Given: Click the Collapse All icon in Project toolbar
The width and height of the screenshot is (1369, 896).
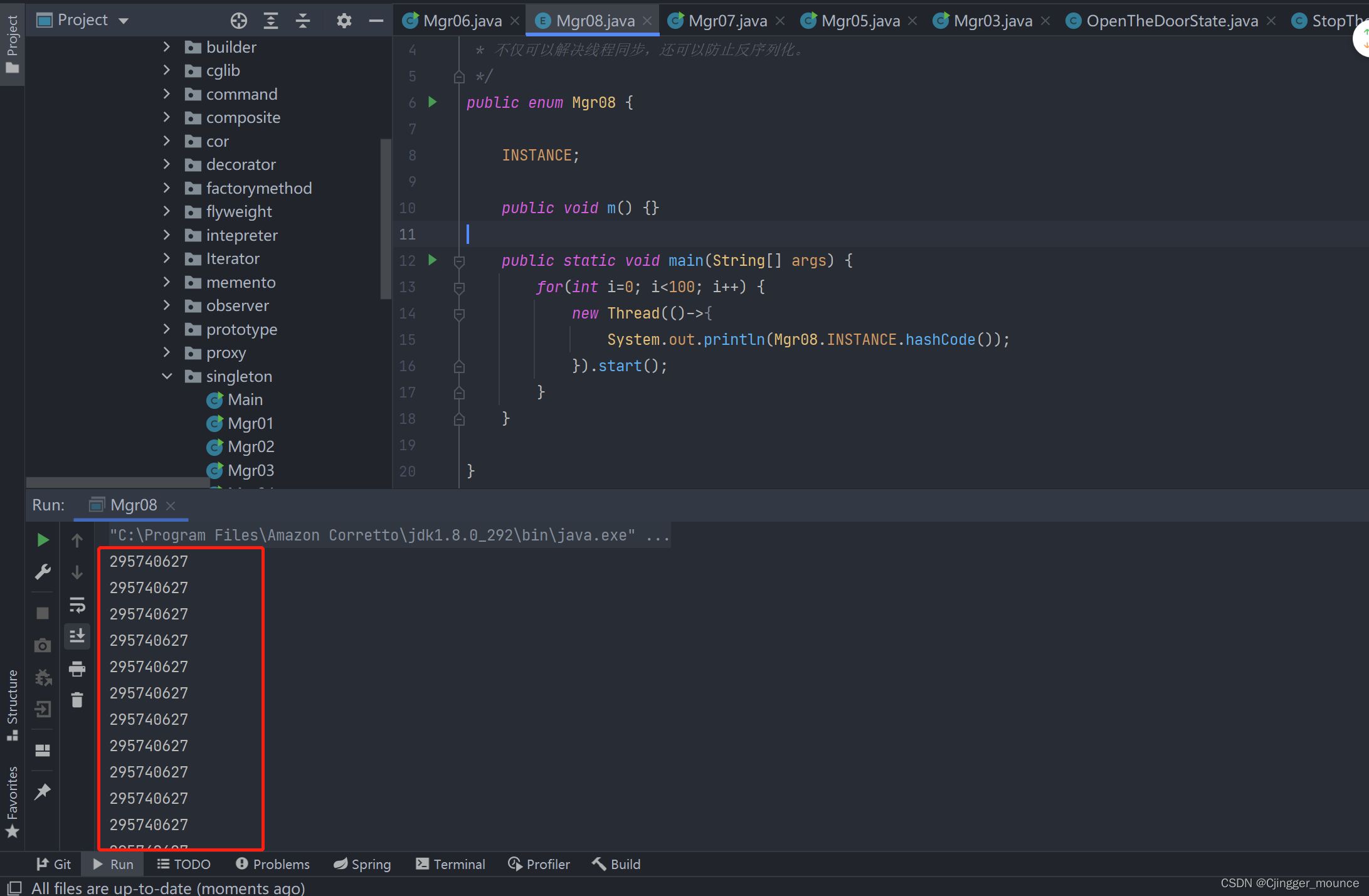Looking at the screenshot, I should click(303, 21).
